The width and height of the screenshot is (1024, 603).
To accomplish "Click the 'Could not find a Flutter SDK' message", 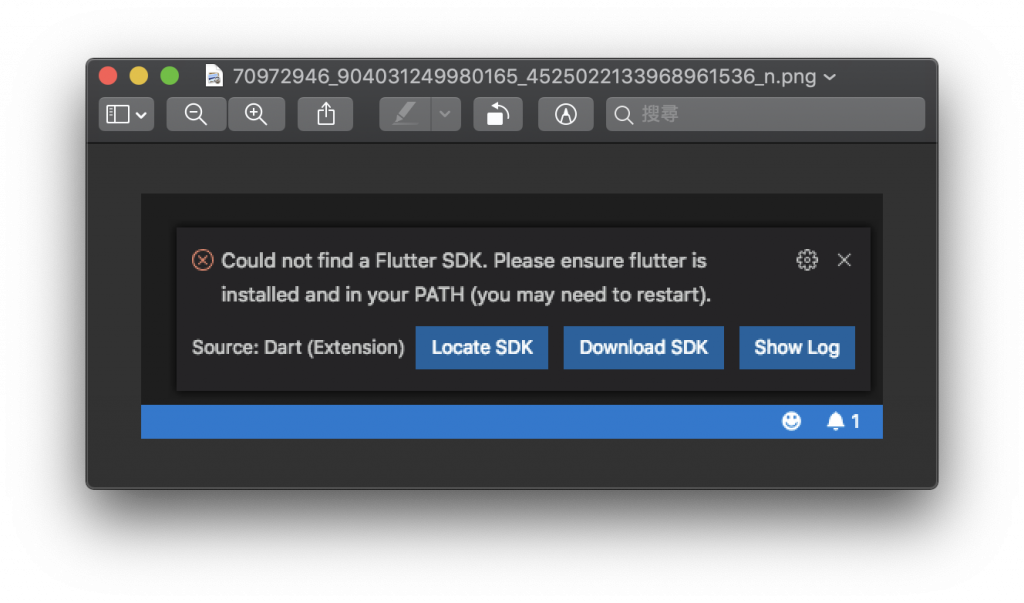I will coord(466,278).
